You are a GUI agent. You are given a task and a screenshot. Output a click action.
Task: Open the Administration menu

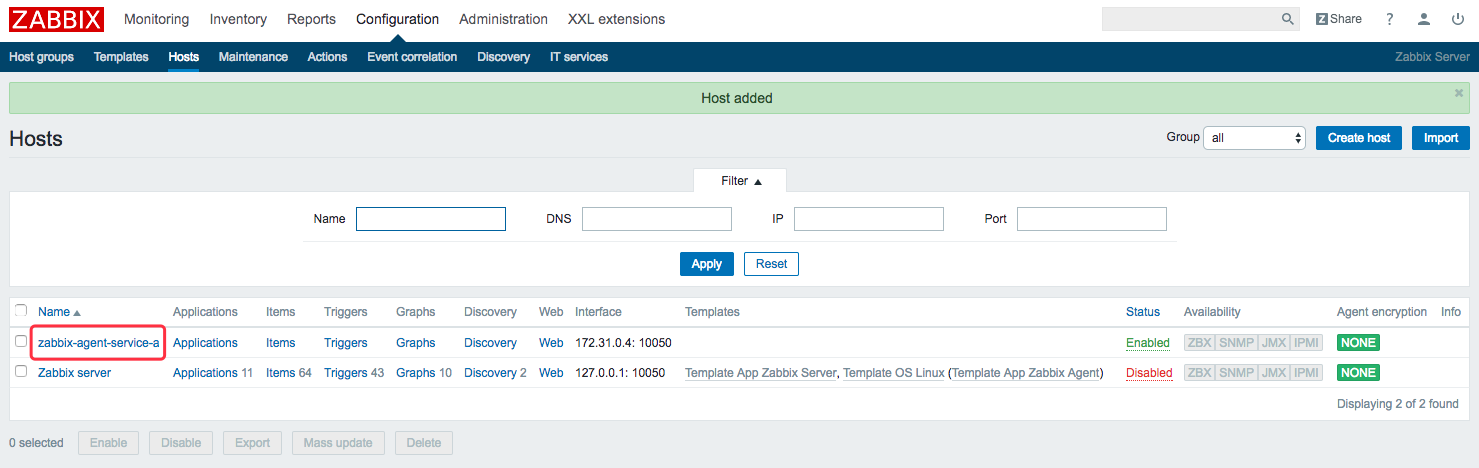pyautogui.click(x=503, y=19)
